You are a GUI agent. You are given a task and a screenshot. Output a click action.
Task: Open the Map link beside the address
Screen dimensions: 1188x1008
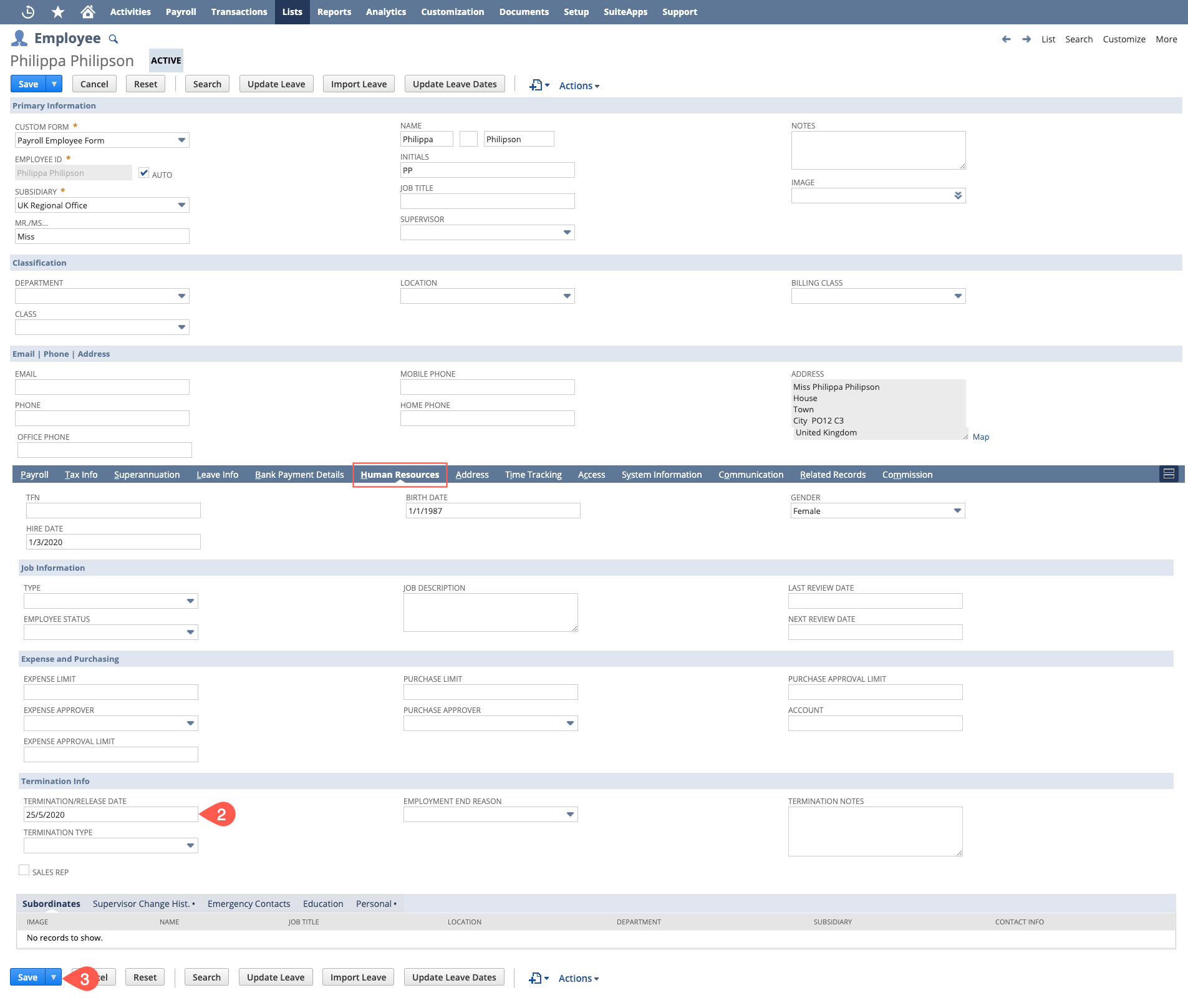pos(980,437)
